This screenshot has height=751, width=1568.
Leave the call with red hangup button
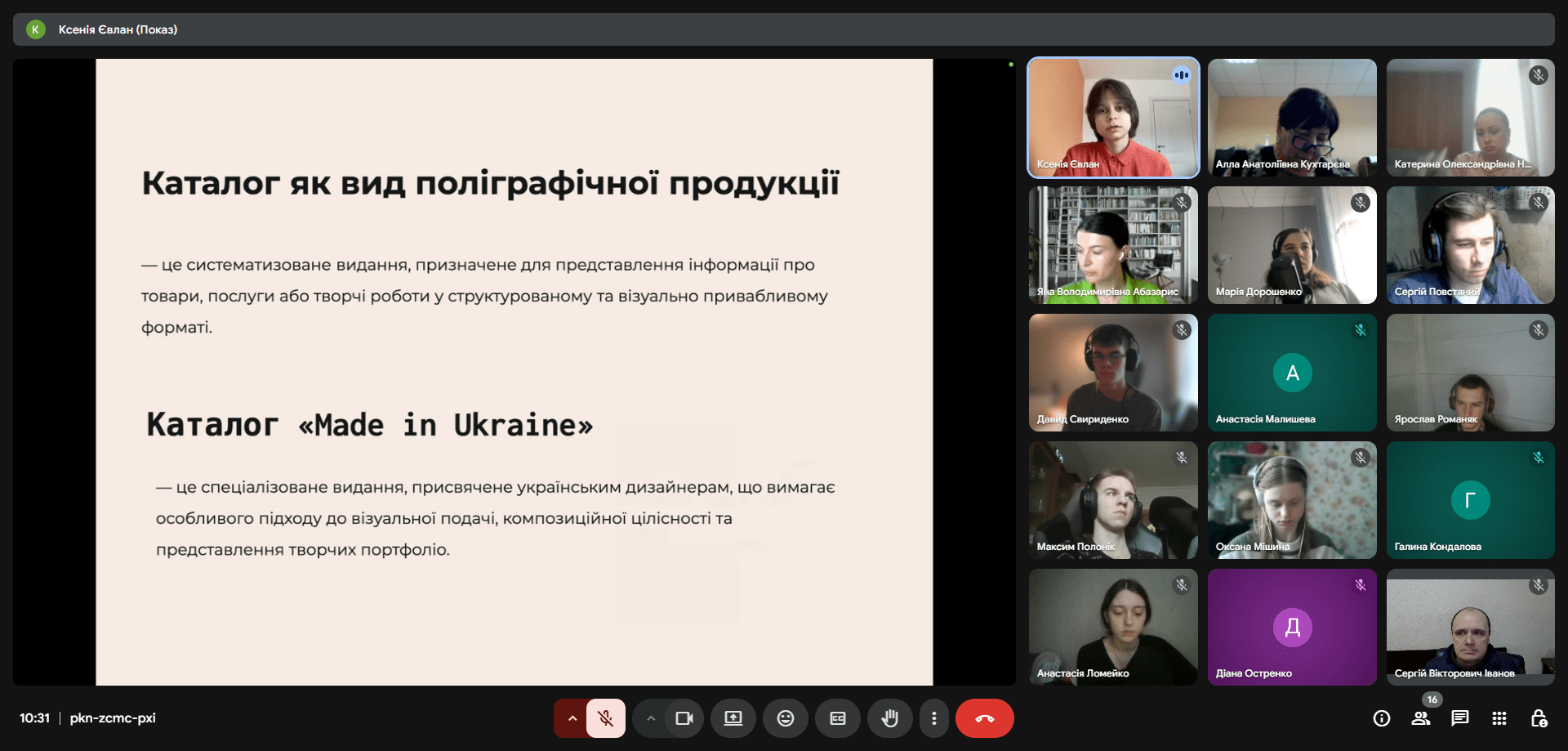984,718
